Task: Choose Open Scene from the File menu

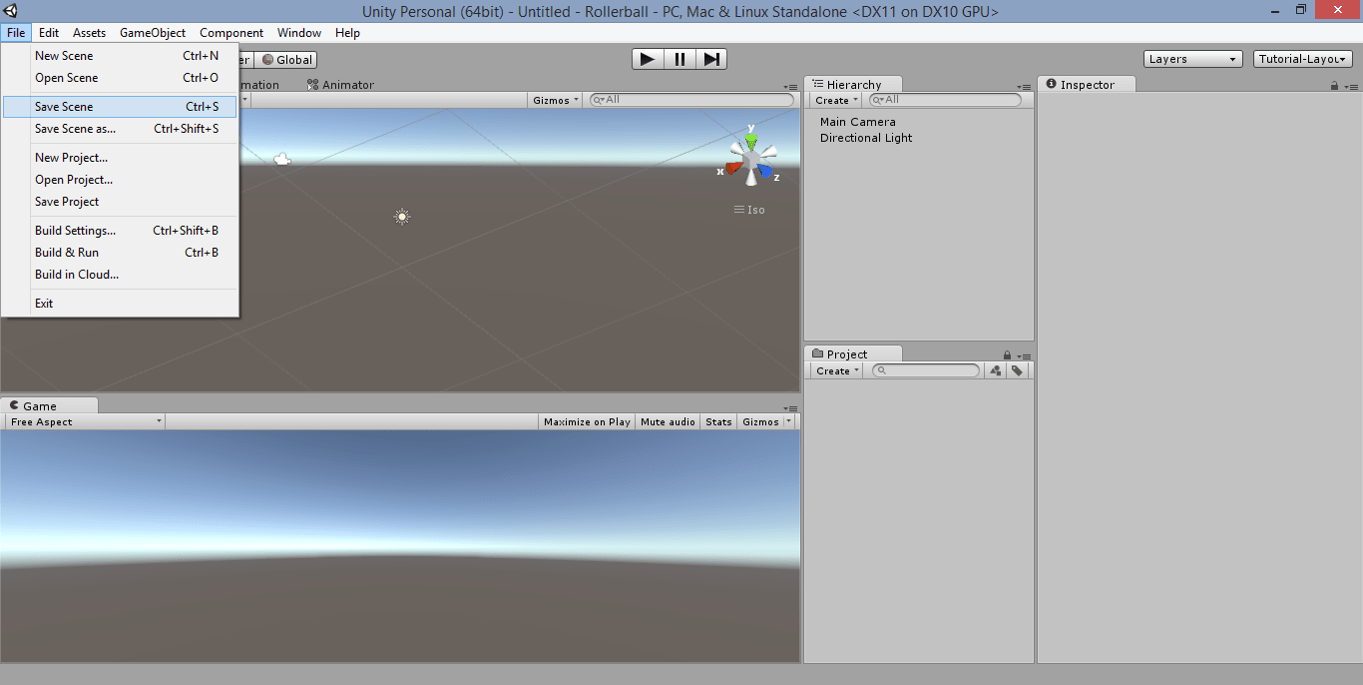Action: pos(120,78)
